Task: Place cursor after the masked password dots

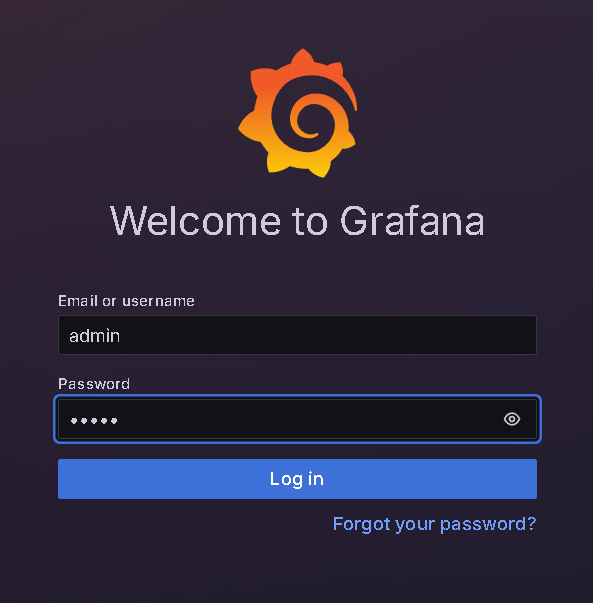Action: 118,421
